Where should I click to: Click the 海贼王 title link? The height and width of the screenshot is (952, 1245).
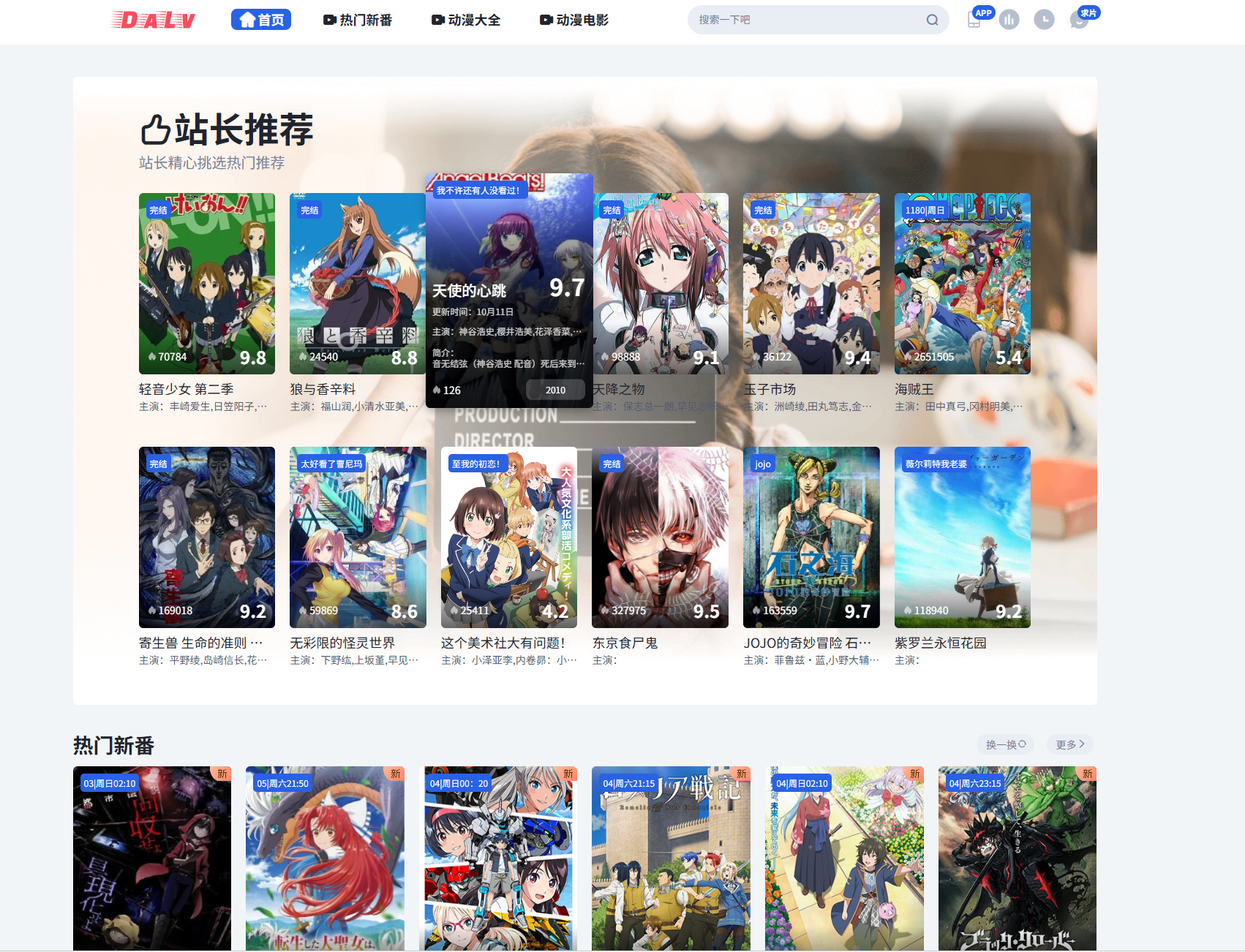coord(914,389)
